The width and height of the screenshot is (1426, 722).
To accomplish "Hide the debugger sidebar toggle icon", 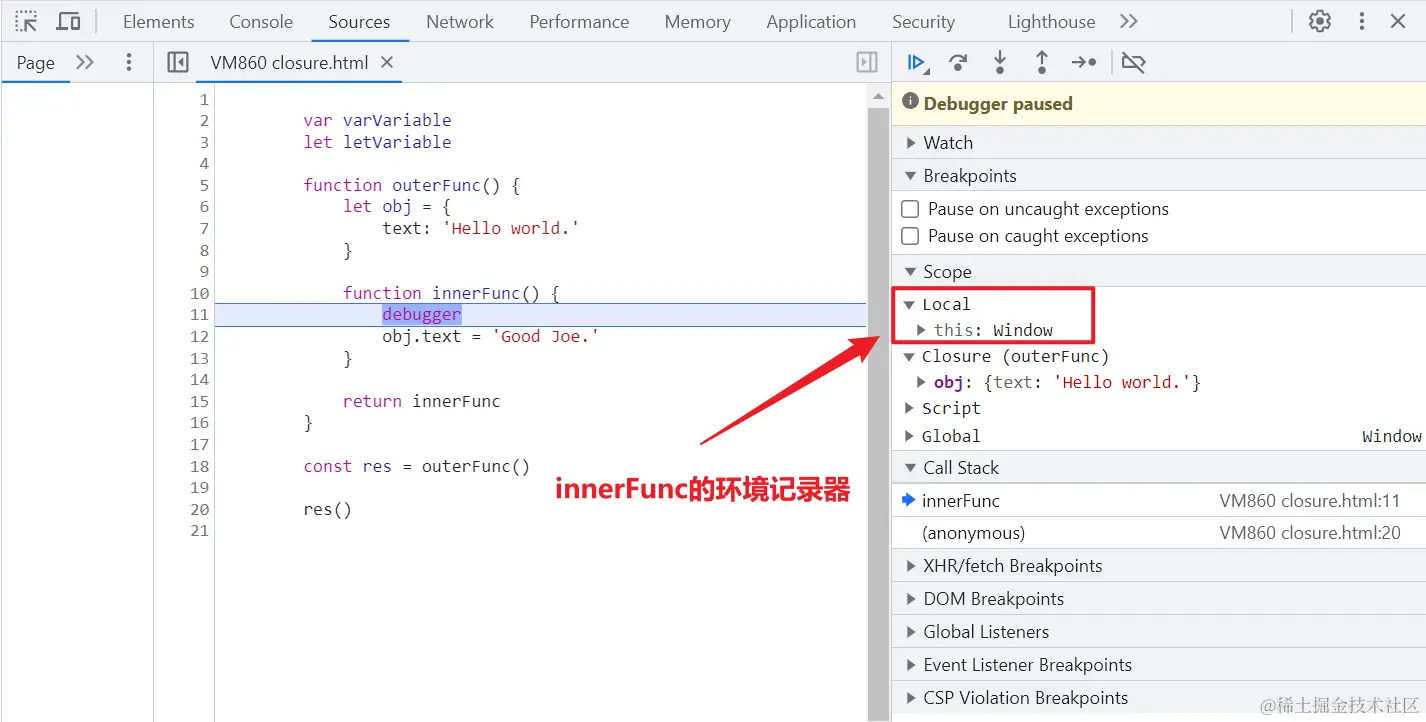I will (x=867, y=62).
